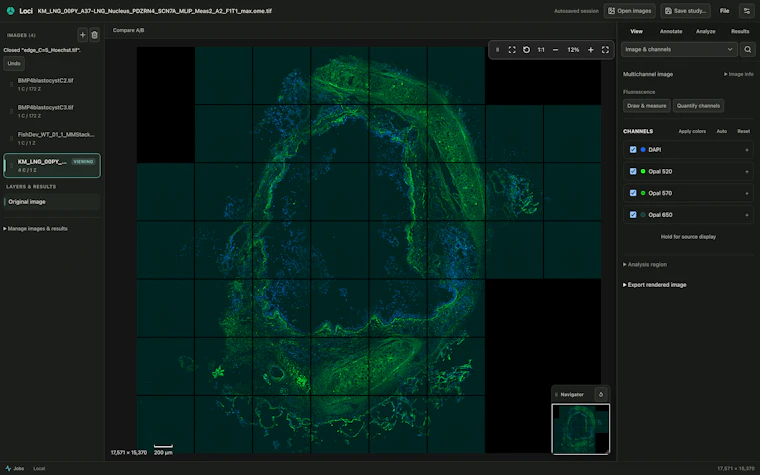The image size is (760, 475).
Task: Disable the Opal 650 channel checkbox
Action: tap(633, 214)
